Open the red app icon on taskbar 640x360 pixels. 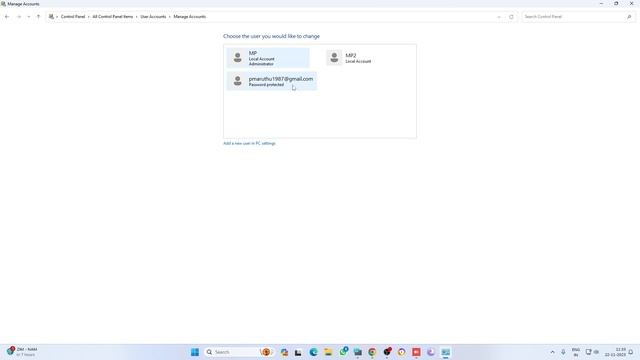(x=416, y=352)
